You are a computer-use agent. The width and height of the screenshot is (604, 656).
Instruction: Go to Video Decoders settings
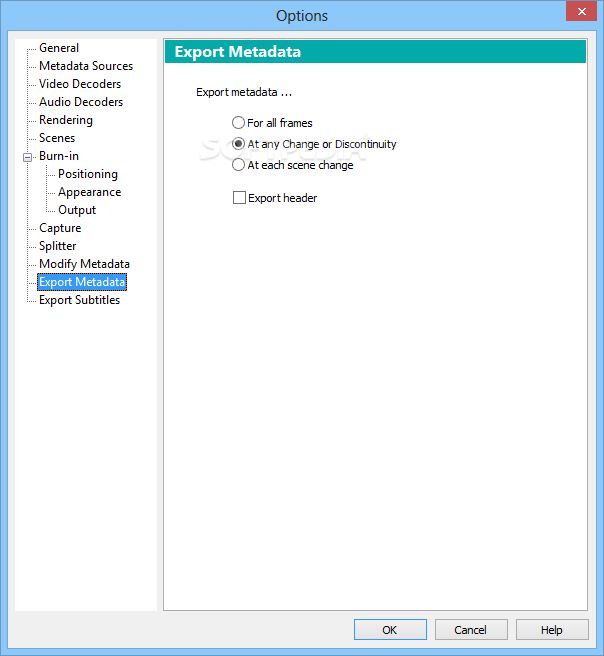(80, 84)
